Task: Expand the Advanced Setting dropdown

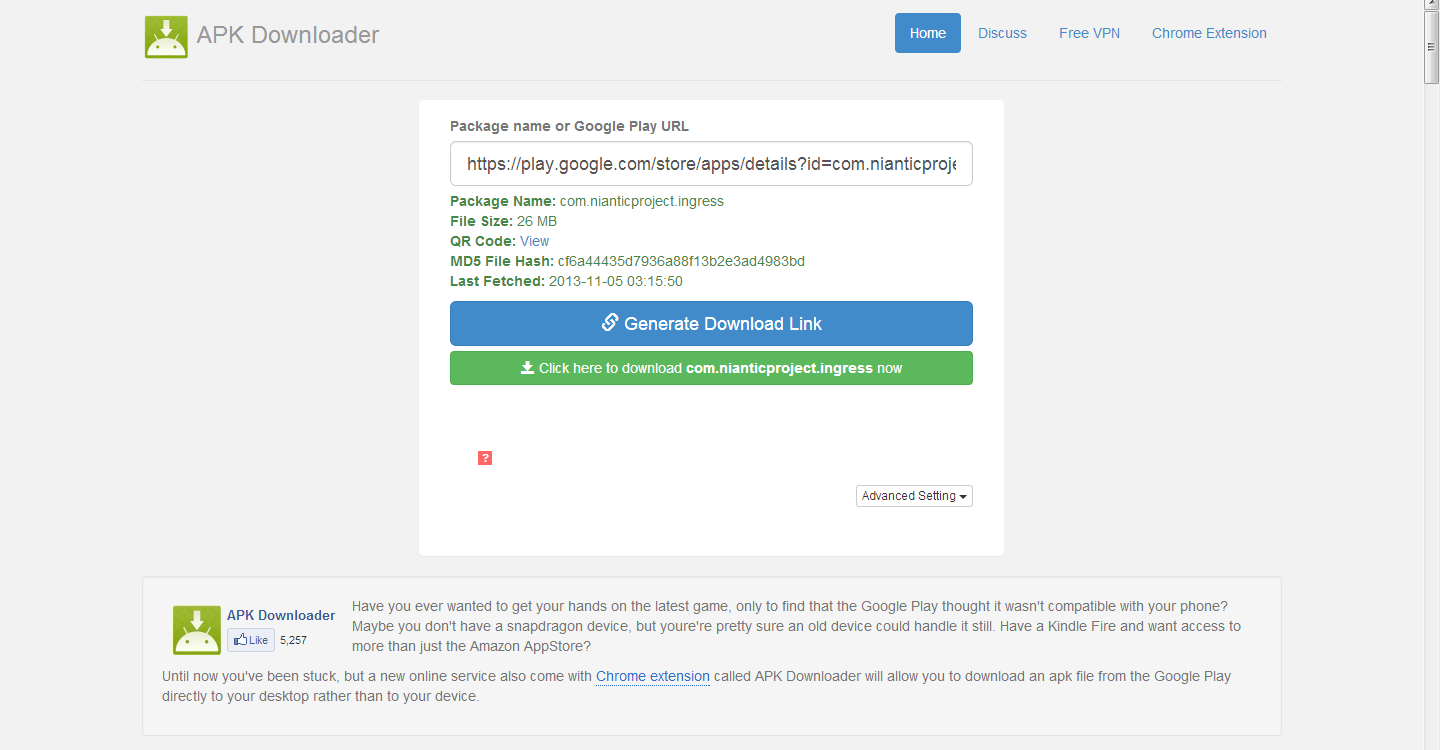Action: tap(914, 496)
